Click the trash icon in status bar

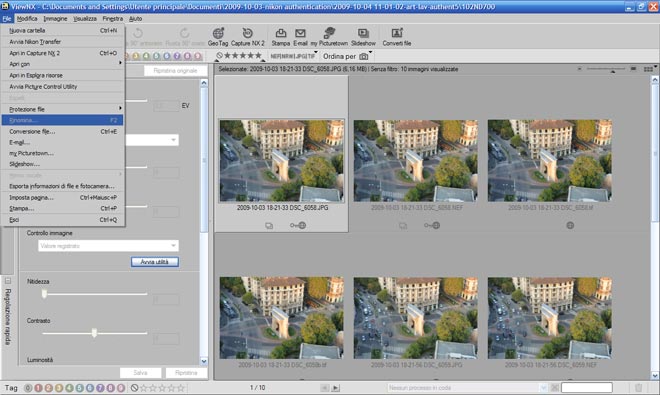[x=638, y=387]
